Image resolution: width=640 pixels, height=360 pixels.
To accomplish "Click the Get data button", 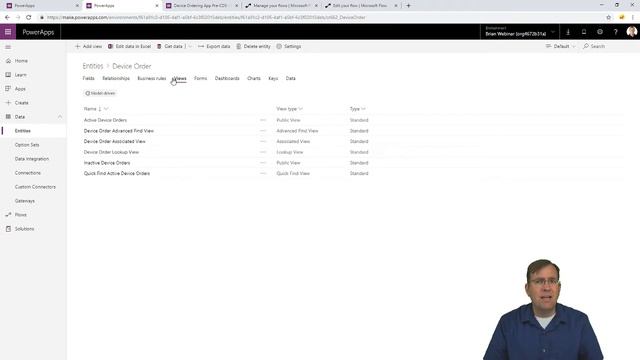I will click(x=170, y=47).
